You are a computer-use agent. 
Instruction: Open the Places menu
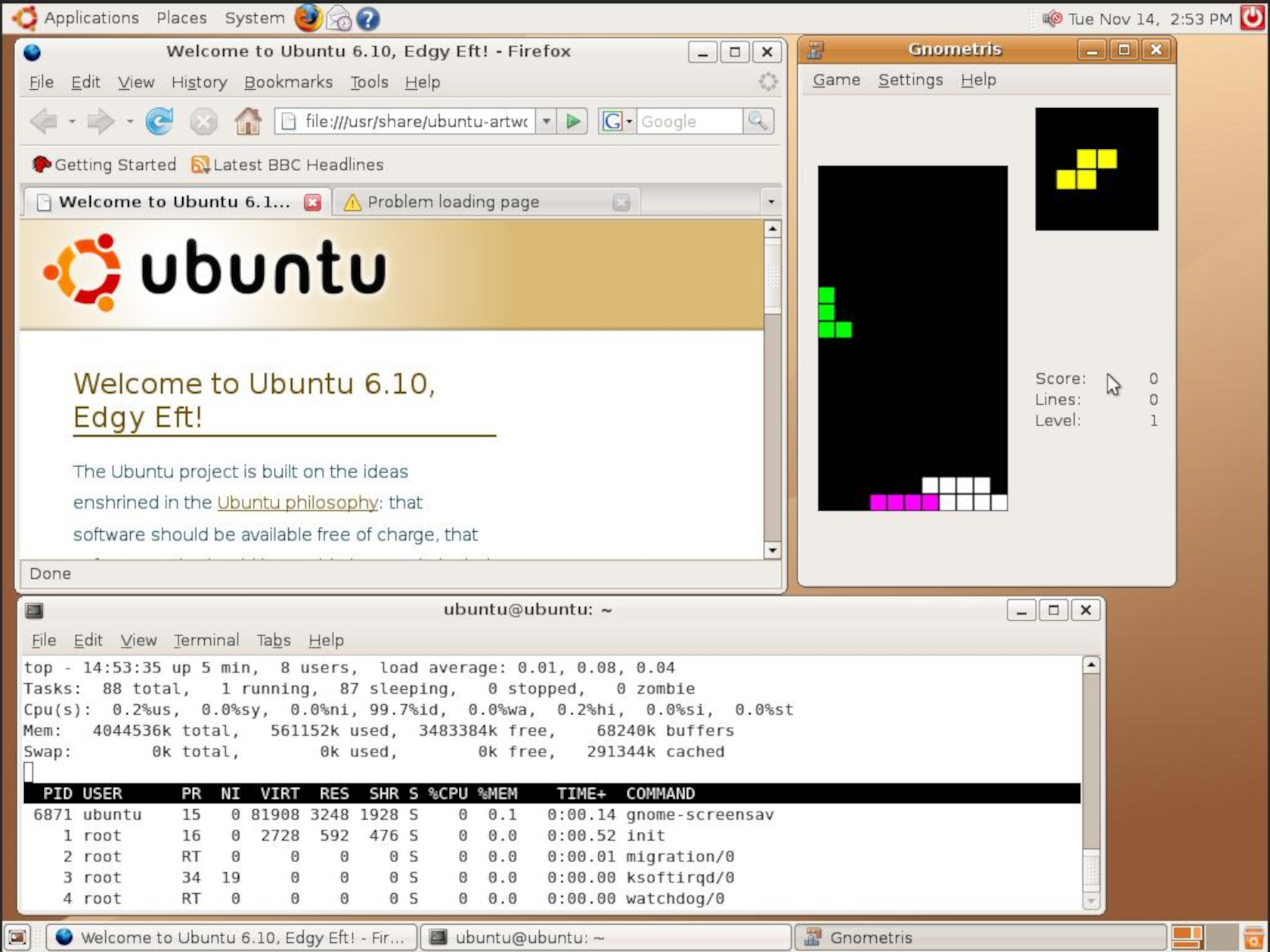click(x=181, y=17)
